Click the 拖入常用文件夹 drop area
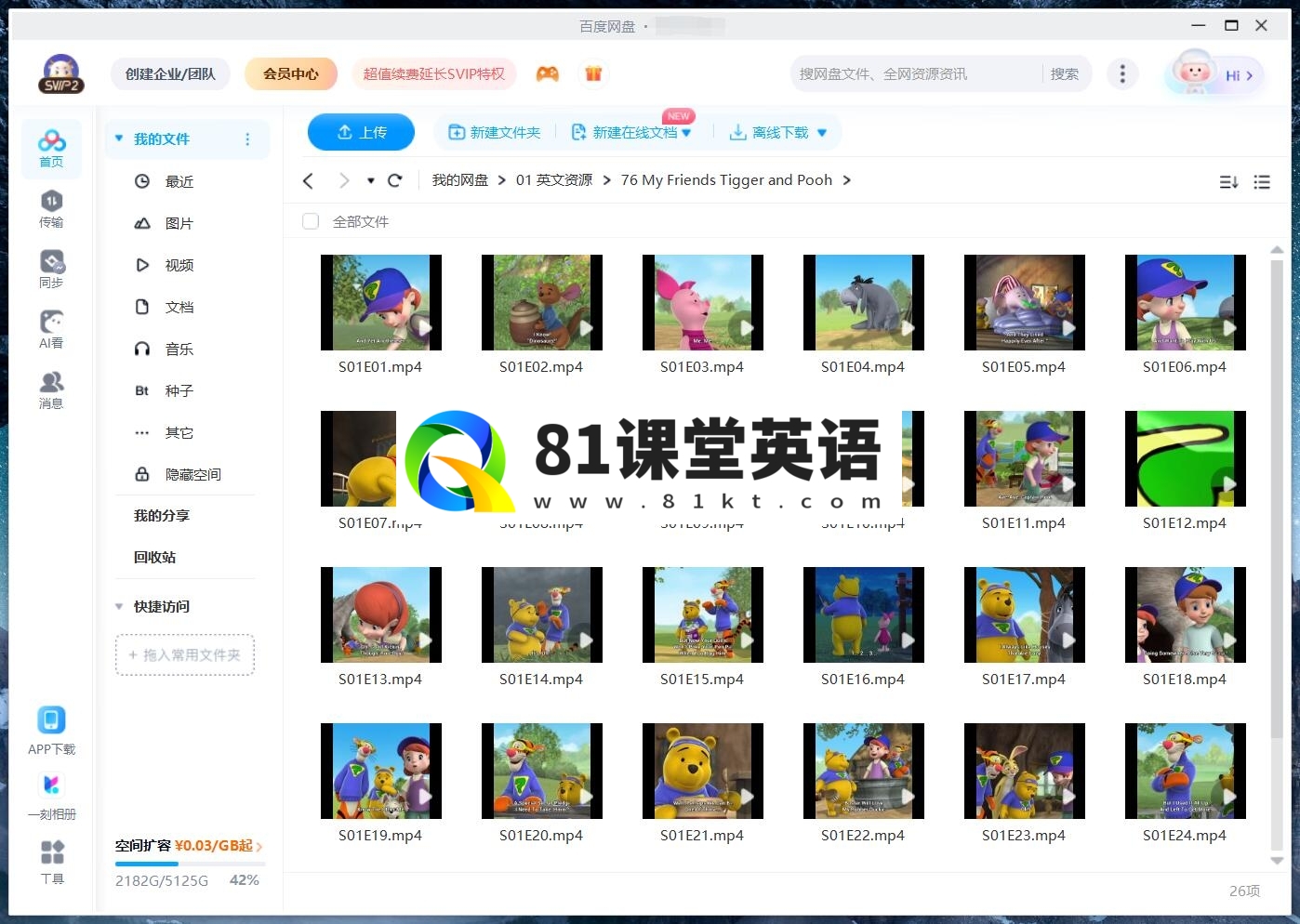This screenshot has width=1300, height=924. pyautogui.click(x=185, y=655)
